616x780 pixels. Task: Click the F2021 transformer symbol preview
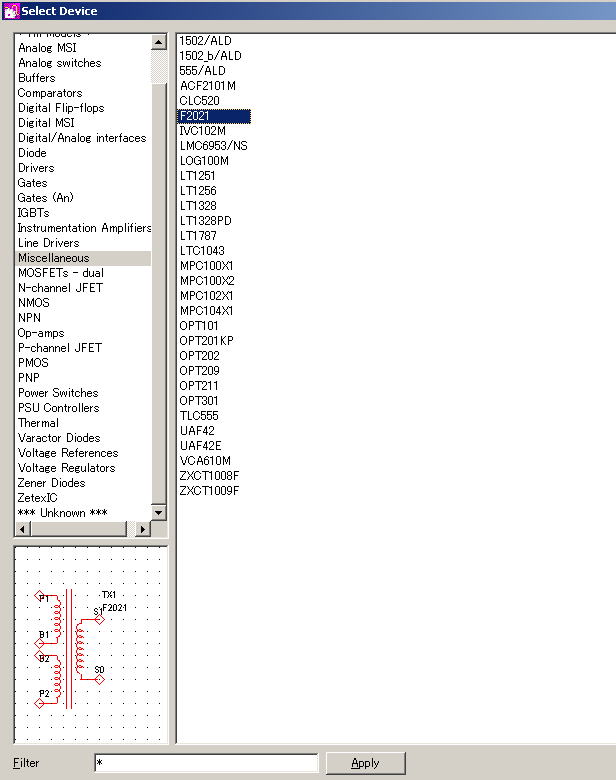click(x=91, y=645)
